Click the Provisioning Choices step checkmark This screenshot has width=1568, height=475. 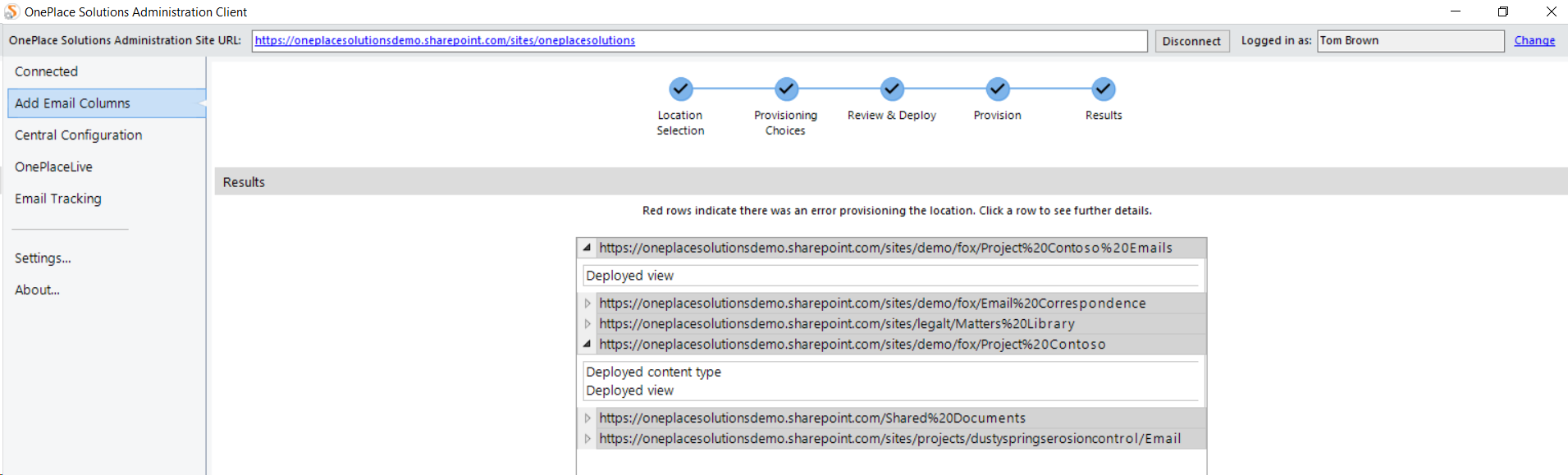(786, 89)
